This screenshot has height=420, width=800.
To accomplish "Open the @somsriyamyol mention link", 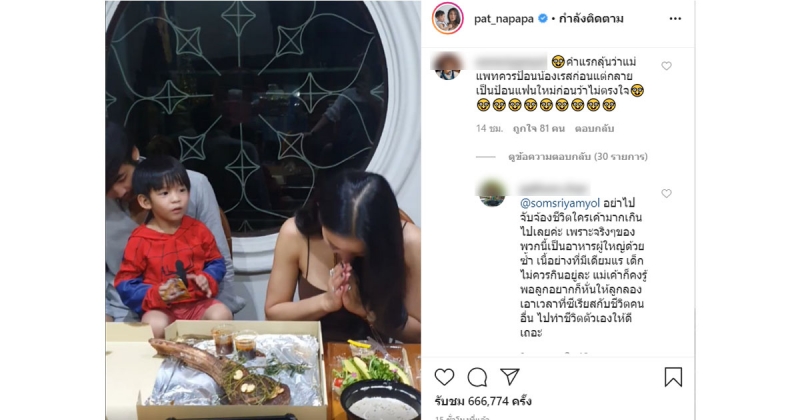I will click(560, 204).
